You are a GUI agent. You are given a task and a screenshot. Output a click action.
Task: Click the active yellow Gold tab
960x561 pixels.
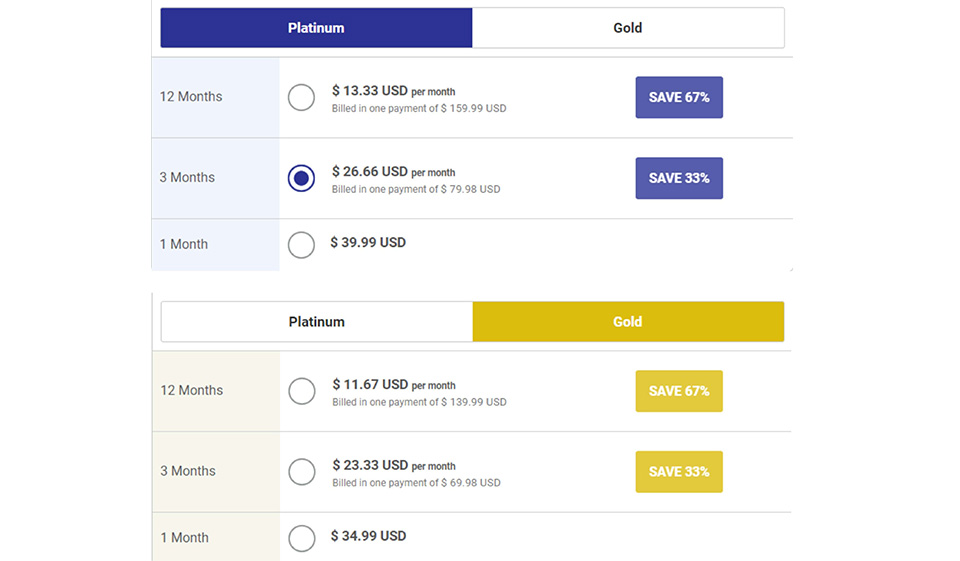tap(627, 322)
